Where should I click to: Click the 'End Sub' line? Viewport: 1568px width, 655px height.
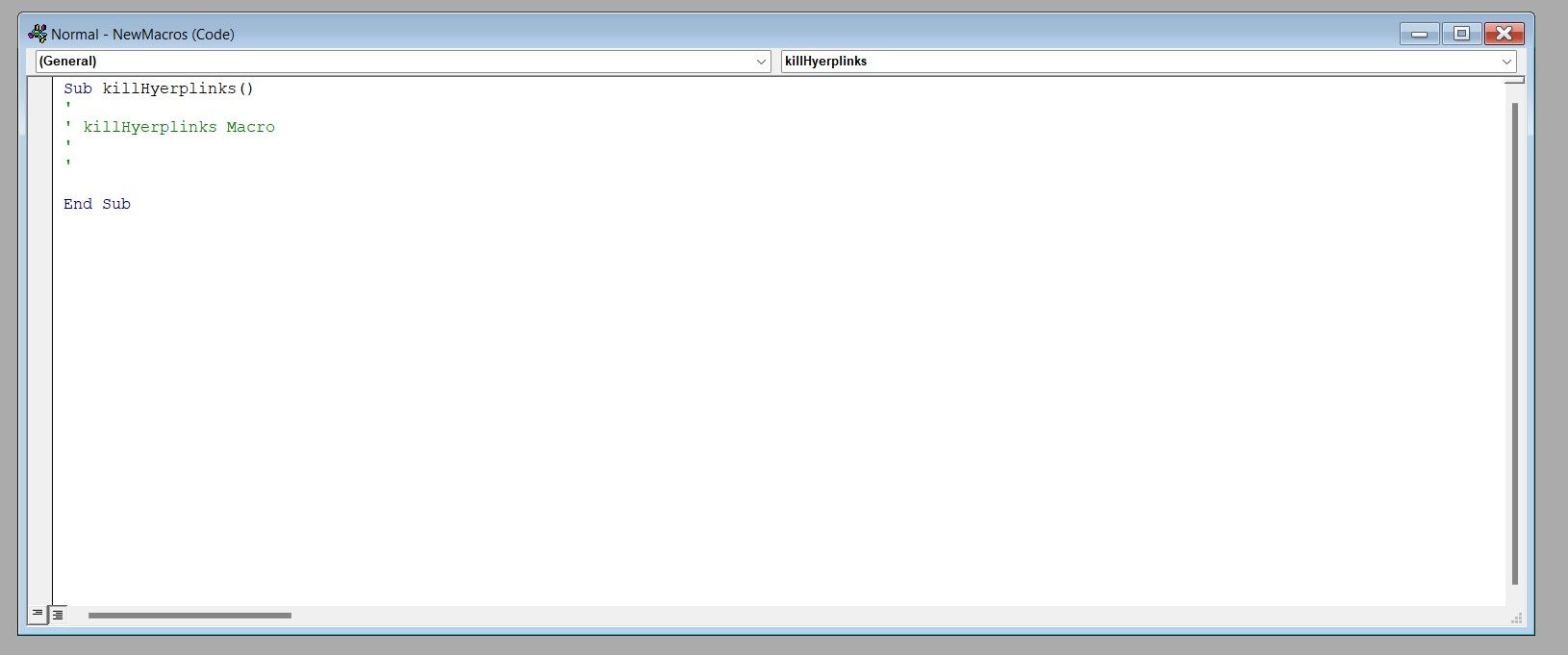point(97,204)
